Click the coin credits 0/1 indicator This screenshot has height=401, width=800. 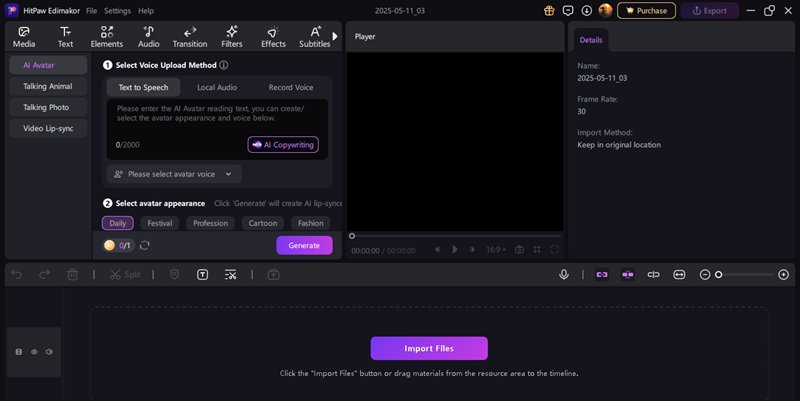tap(118, 245)
